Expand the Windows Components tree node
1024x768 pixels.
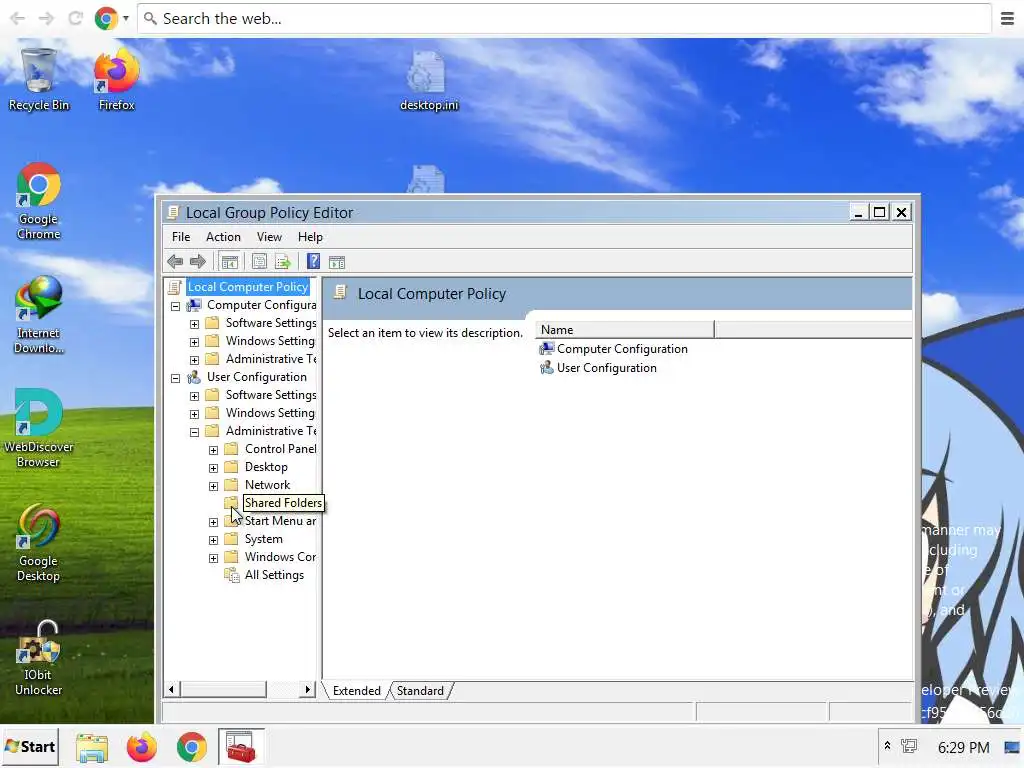[x=213, y=558]
